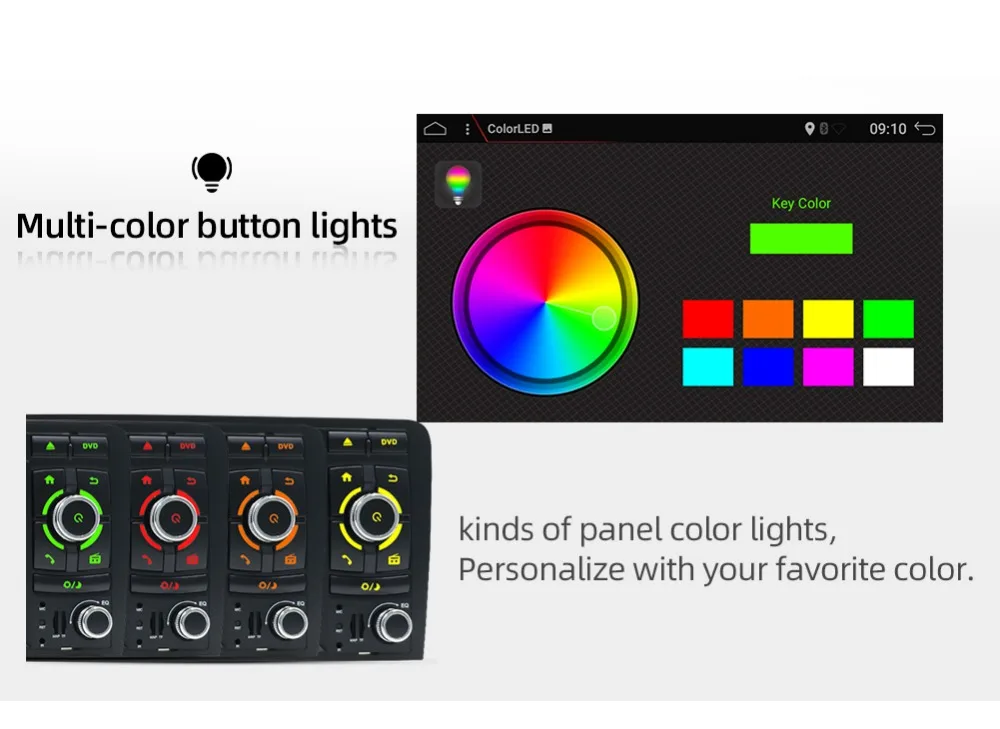Tap the back arrow next to 09:10
The height and width of the screenshot is (729, 1000).
pos(925,129)
